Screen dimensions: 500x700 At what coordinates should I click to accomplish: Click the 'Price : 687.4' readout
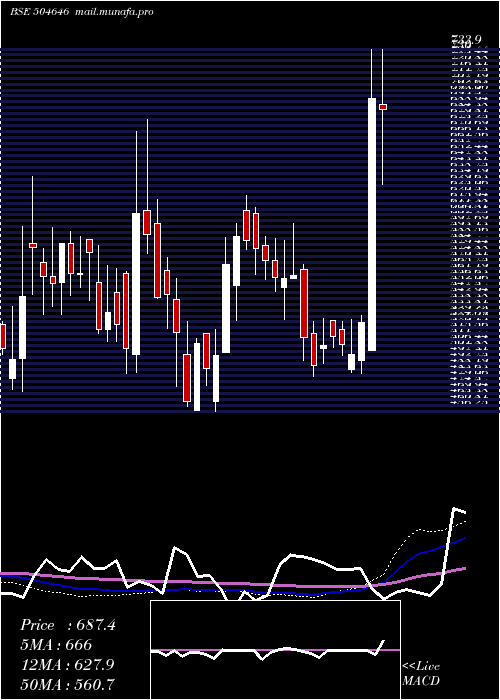click(x=68, y=625)
